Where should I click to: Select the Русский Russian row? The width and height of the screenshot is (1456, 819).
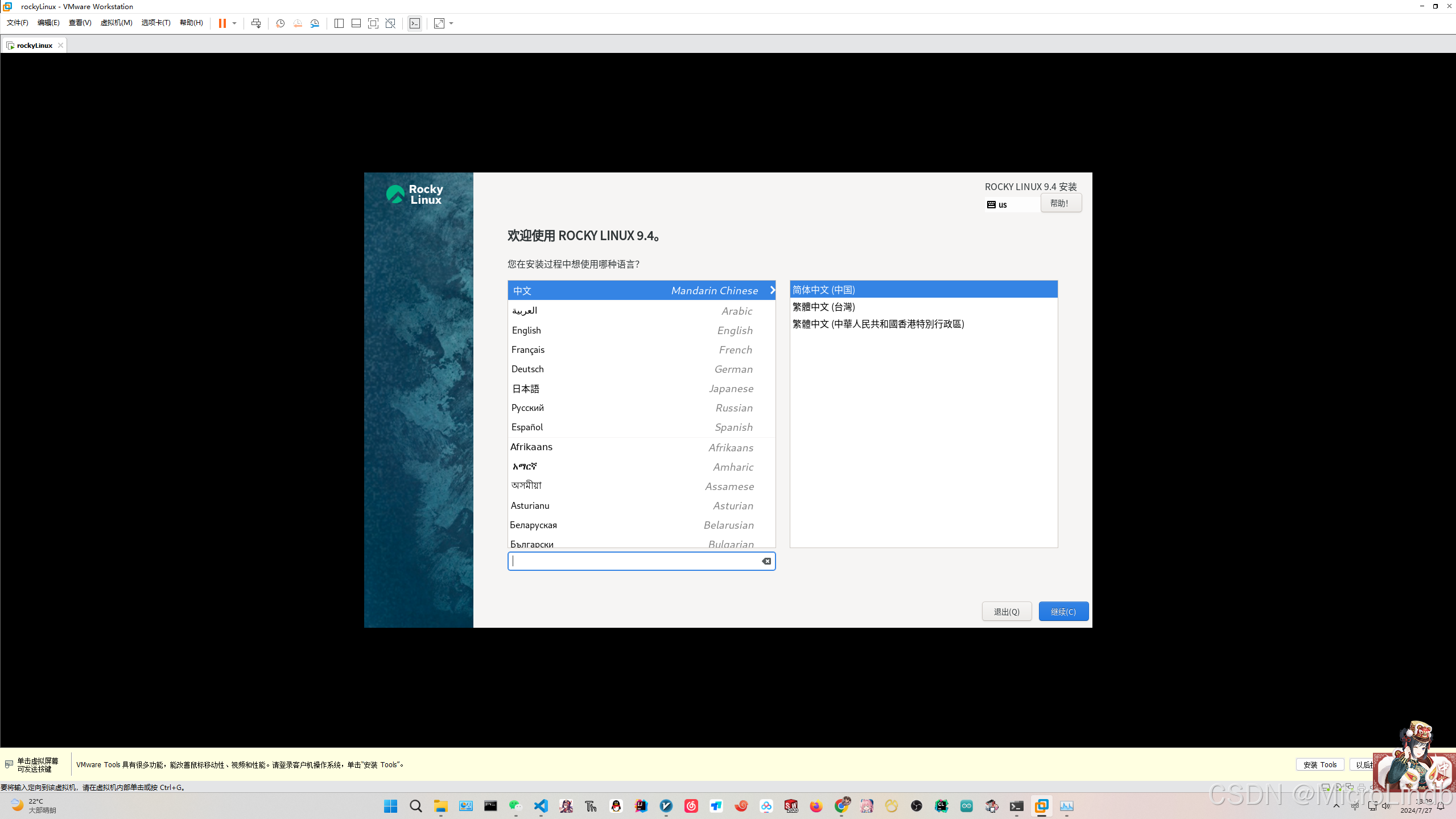coord(641,408)
